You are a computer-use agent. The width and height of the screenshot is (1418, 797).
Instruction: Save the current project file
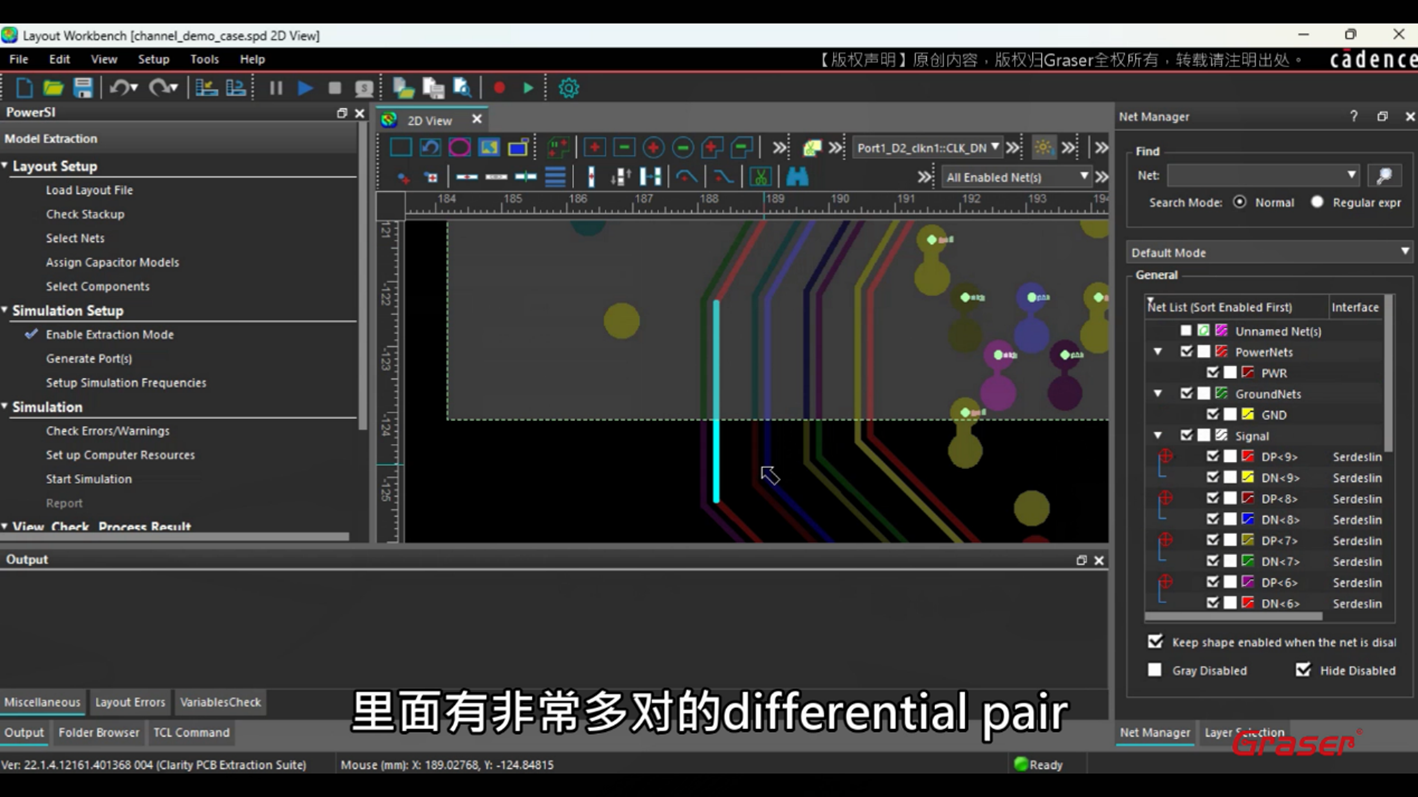point(83,88)
